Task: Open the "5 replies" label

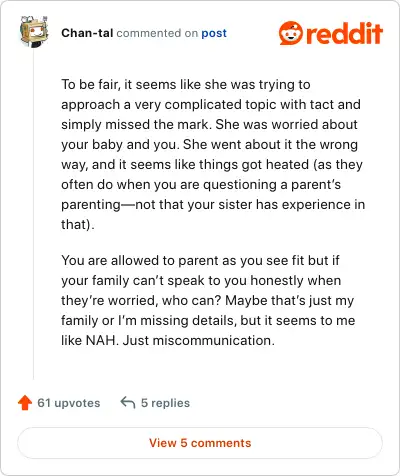Action: pyautogui.click(x=165, y=403)
